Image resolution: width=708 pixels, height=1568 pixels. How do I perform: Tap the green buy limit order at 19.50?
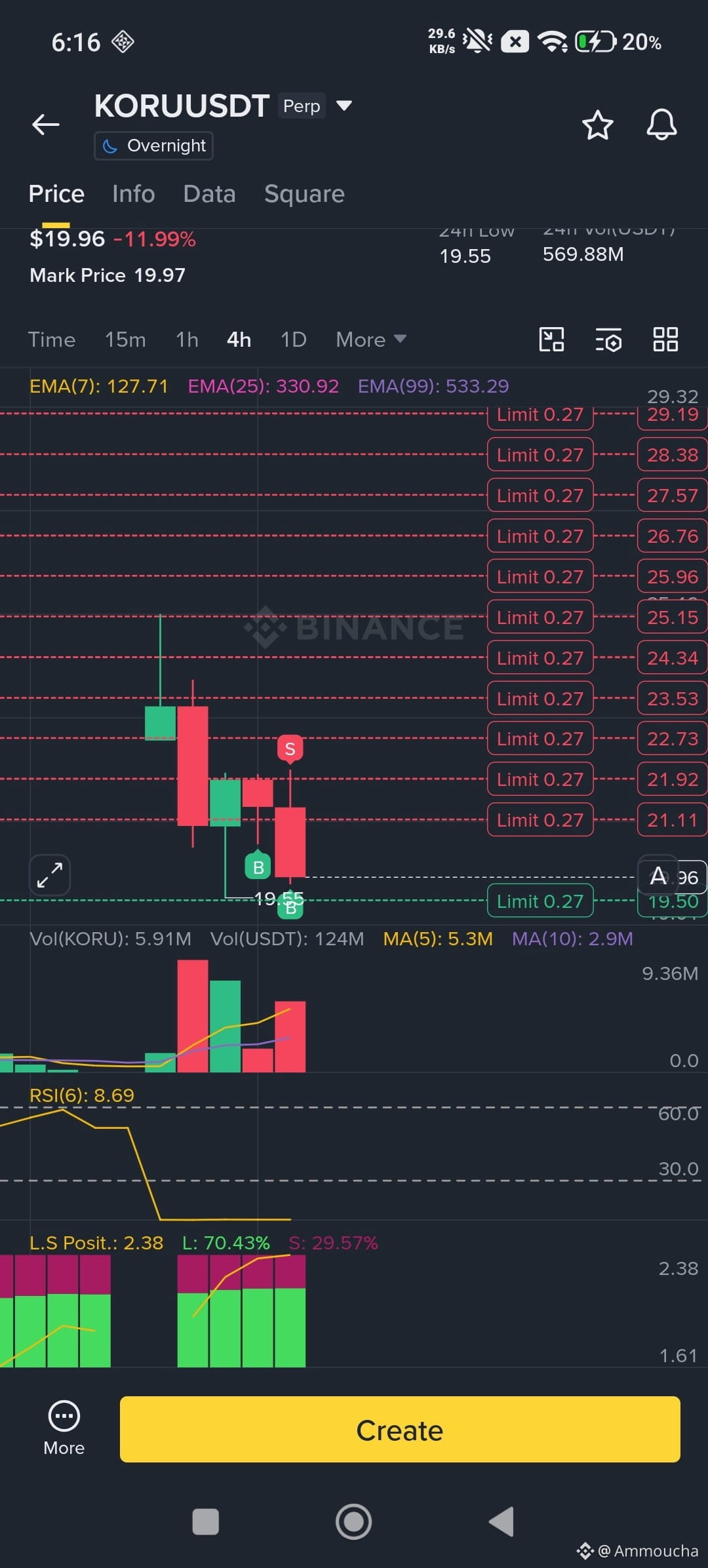[540, 901]
